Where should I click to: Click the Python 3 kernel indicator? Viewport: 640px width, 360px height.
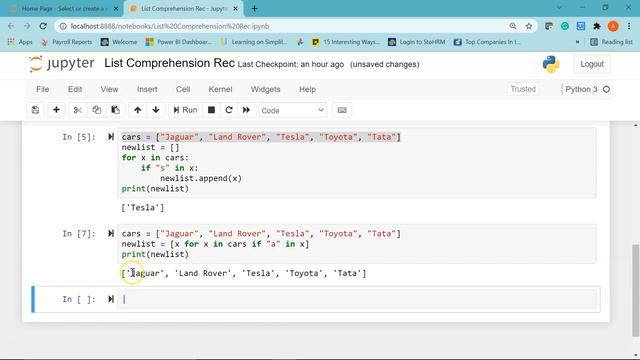pos(587,89)
